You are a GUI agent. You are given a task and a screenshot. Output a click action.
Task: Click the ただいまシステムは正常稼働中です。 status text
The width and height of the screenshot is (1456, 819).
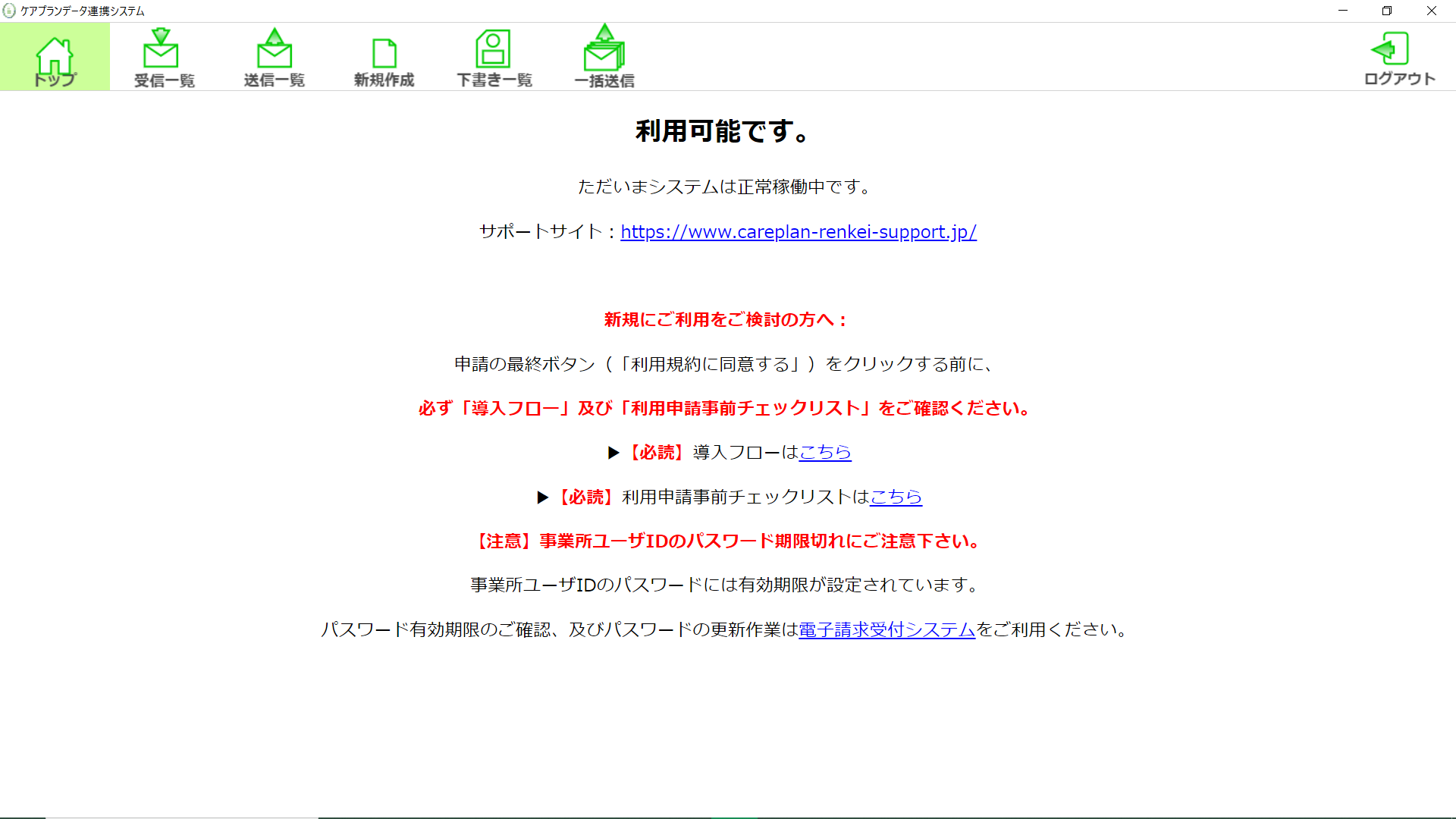[x=724, y=187]
